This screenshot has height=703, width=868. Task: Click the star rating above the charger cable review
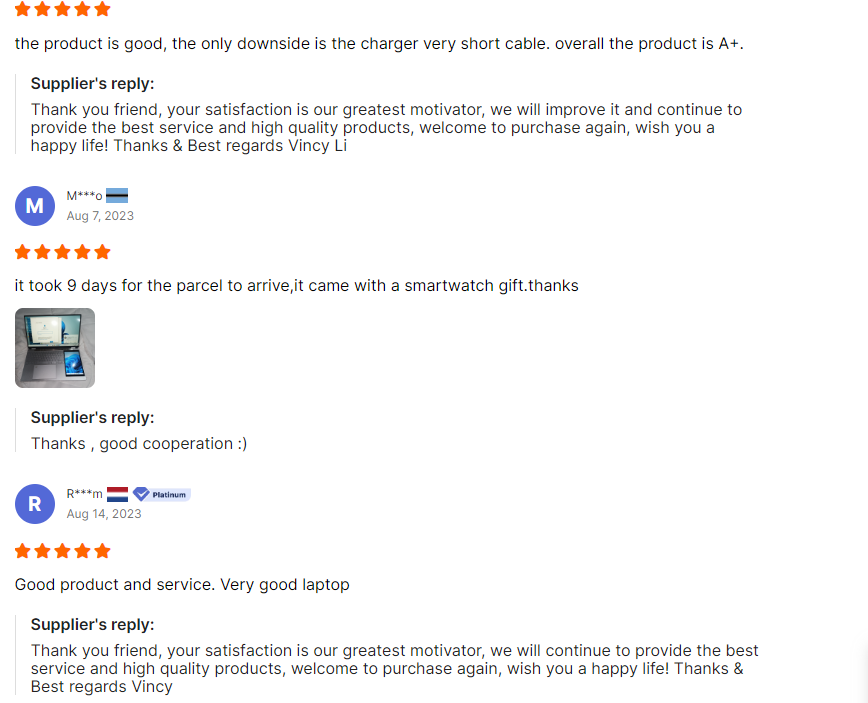click(62, 9)
